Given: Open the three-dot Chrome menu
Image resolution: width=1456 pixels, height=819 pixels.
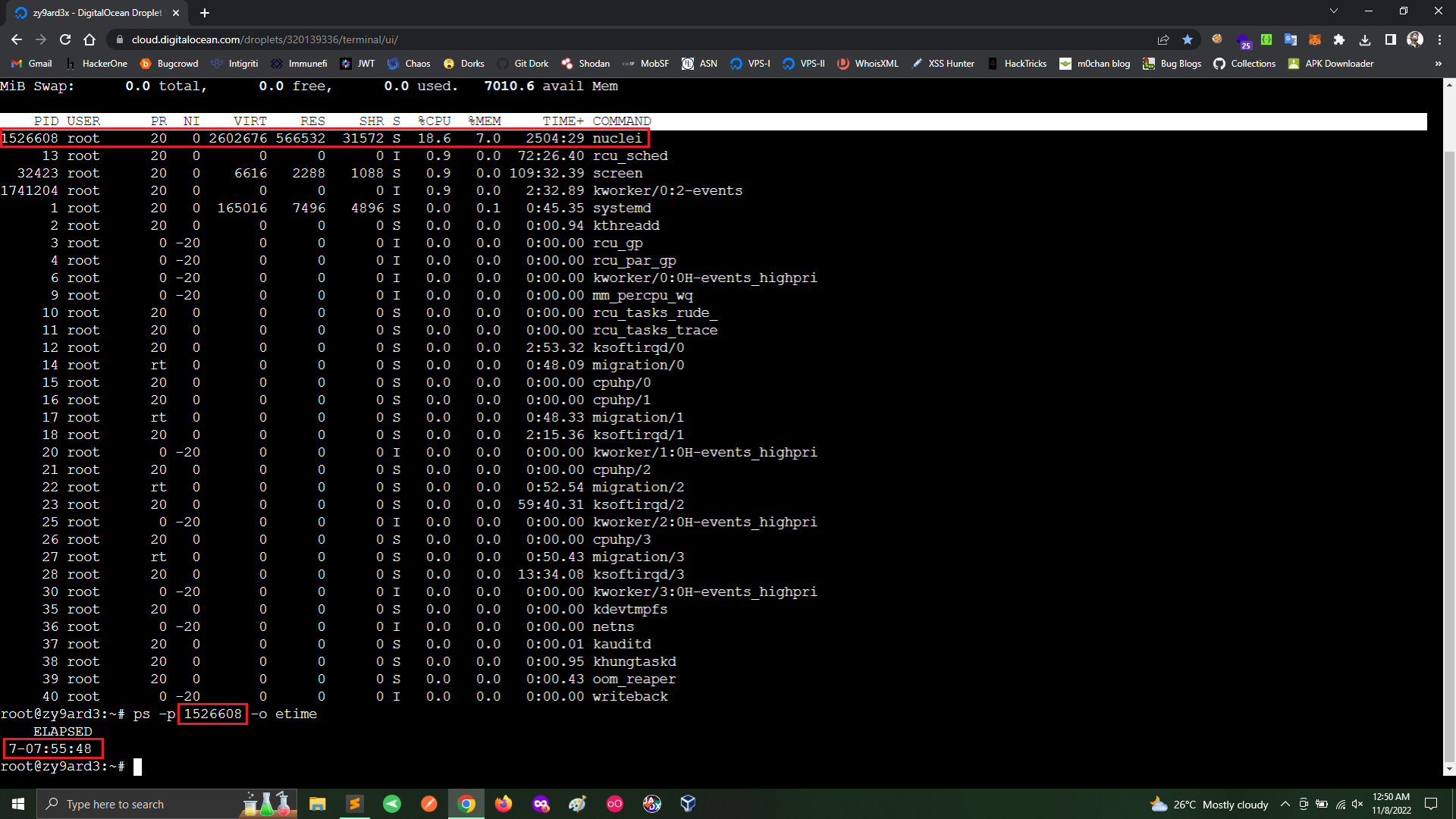Looking at the screenshot, I should [1439, 39].
